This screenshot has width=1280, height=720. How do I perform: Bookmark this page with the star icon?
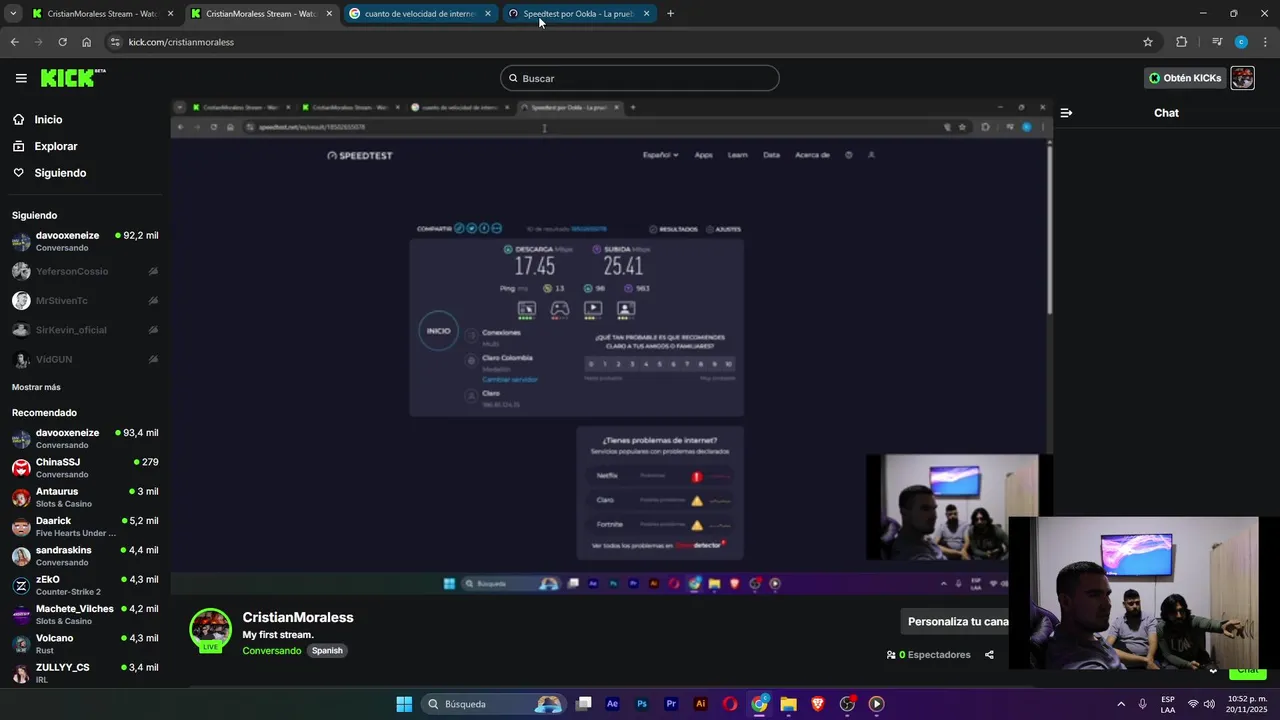(1148, 42)
